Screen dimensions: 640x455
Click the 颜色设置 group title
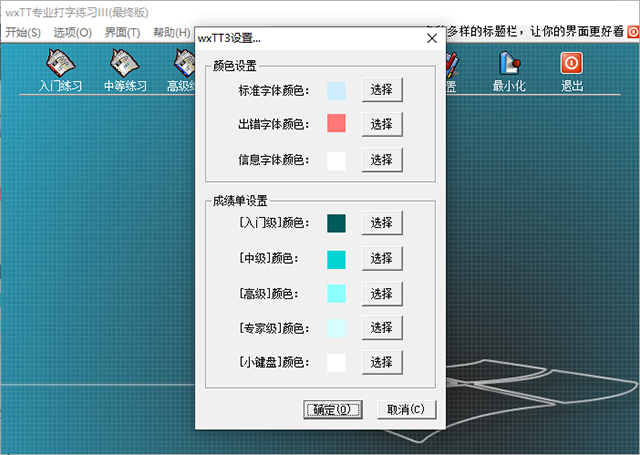click(x=235, y=66)
